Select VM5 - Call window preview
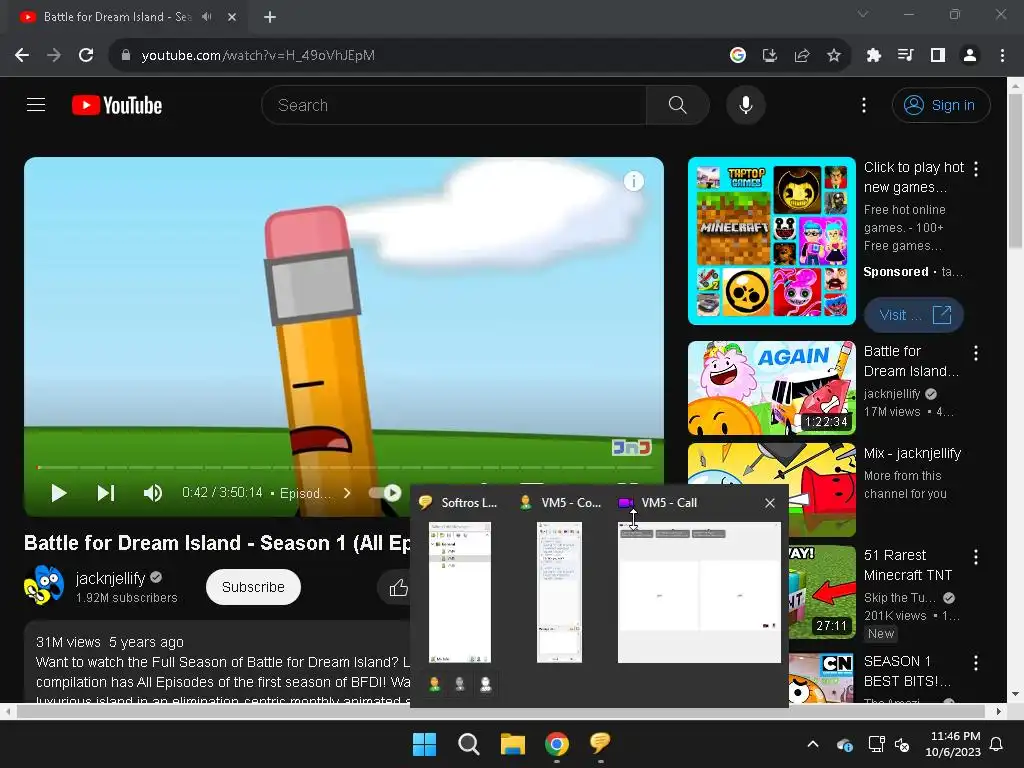This screenshot has height=768, width=1024. coord(699,592)
